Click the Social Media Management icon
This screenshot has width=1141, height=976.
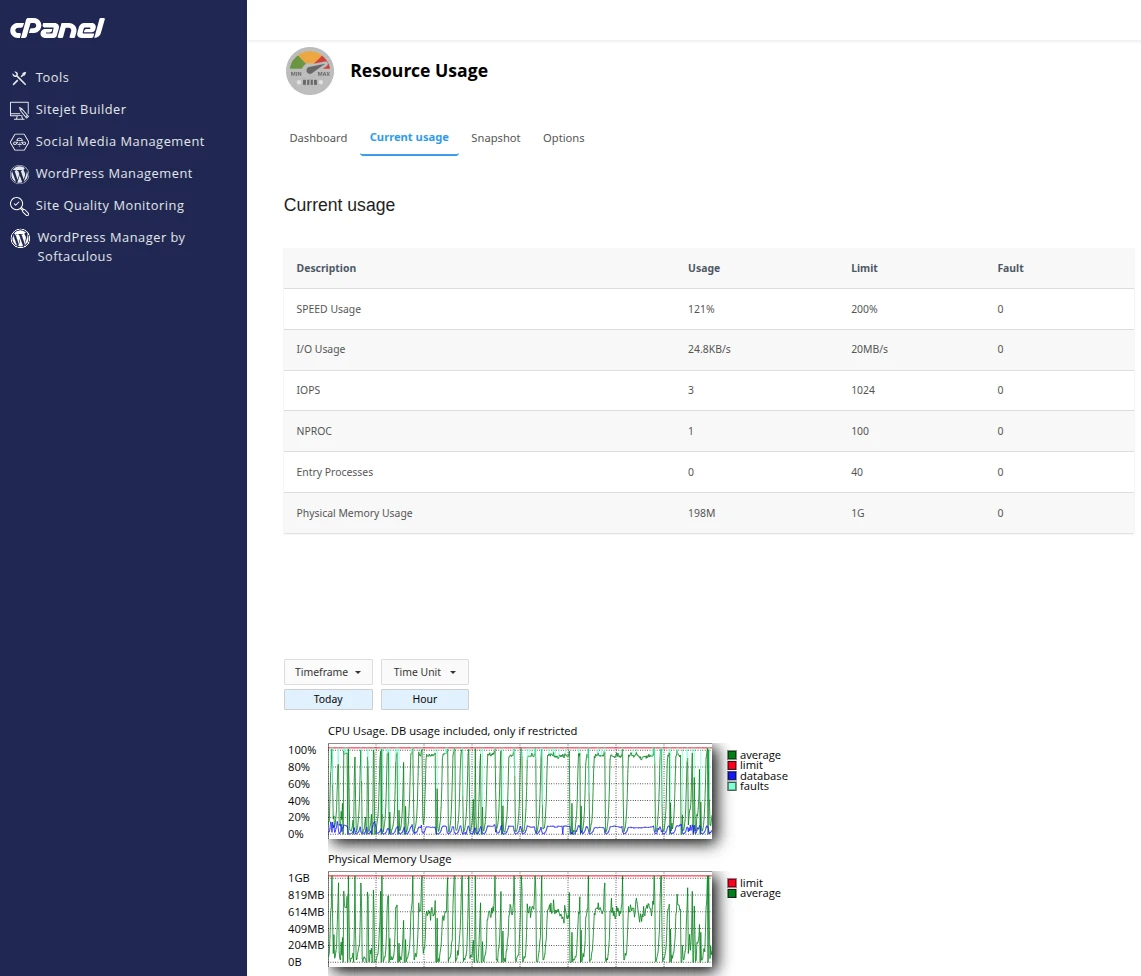(19, 142)
